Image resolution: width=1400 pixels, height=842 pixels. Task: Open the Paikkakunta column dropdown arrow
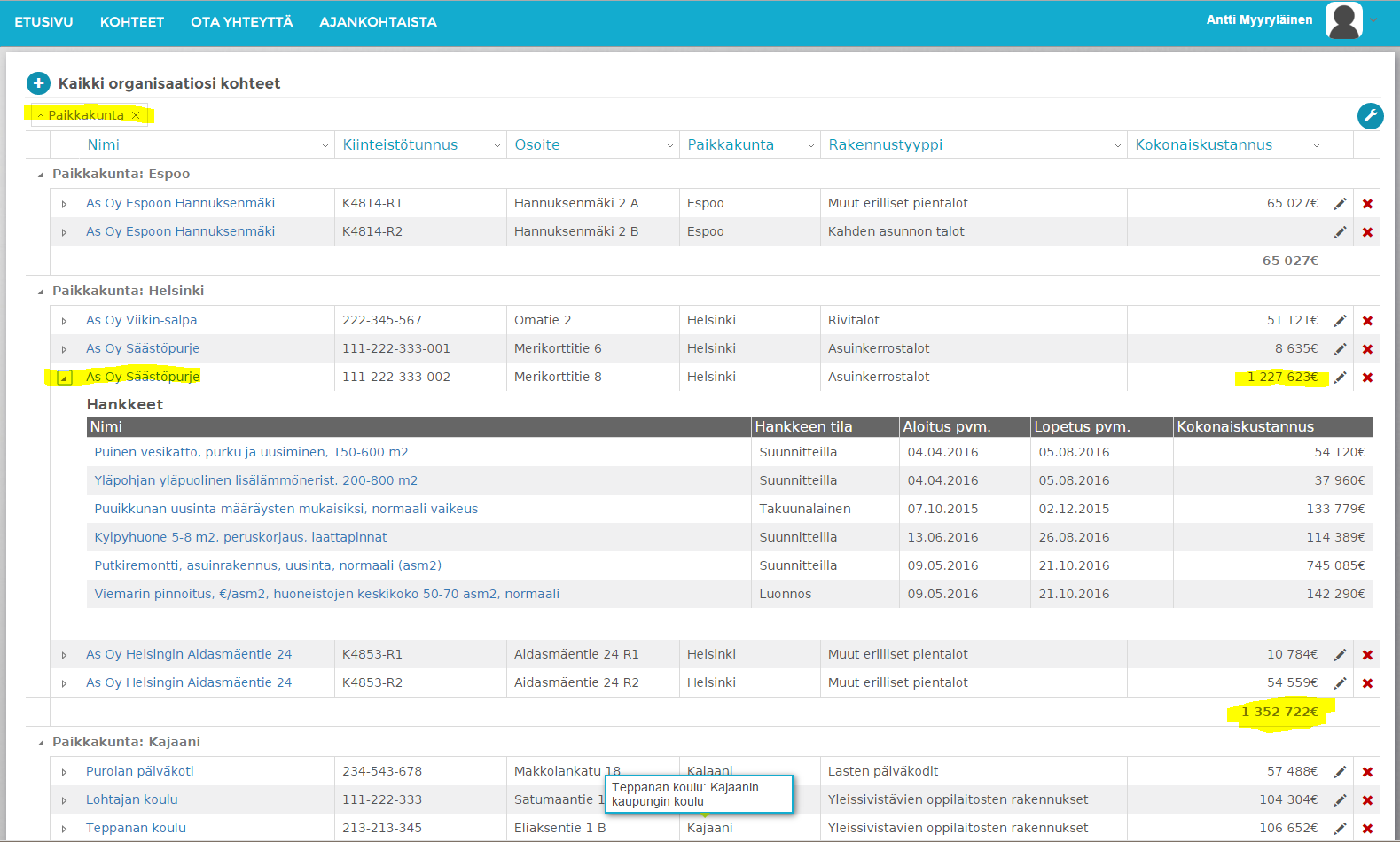click(x=810, y=145)
